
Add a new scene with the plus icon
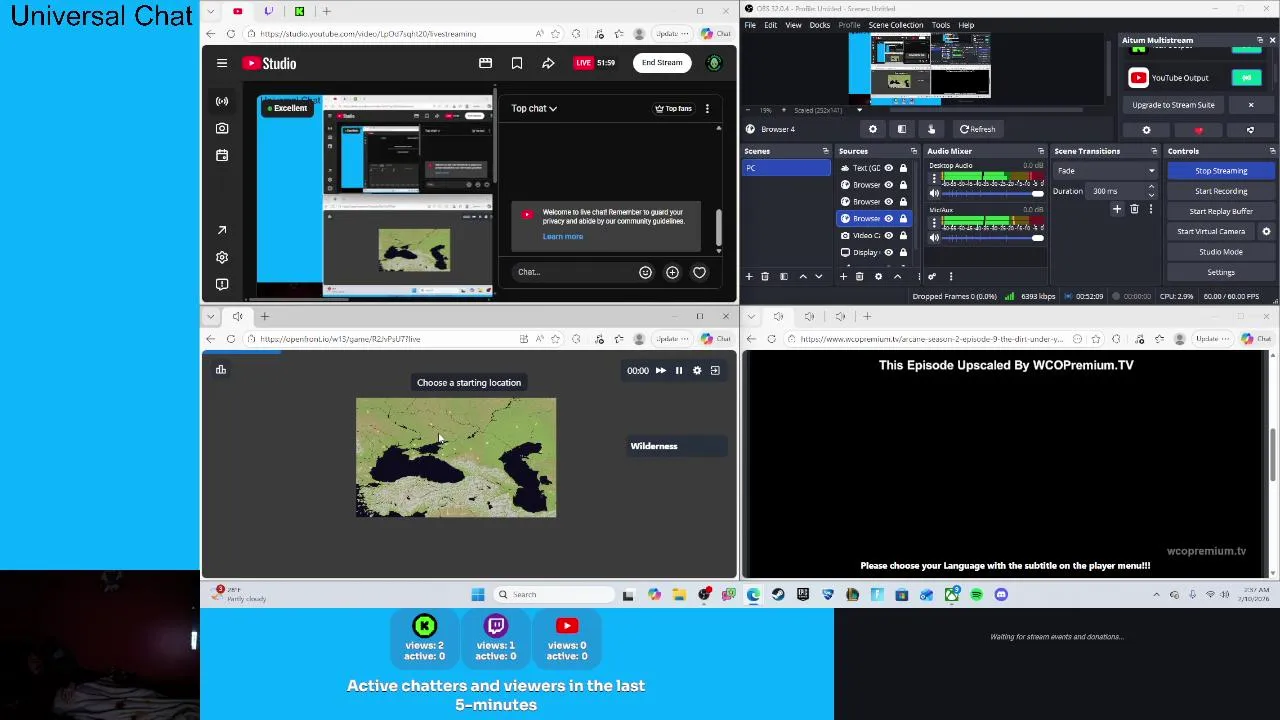(x=749, y=277)
